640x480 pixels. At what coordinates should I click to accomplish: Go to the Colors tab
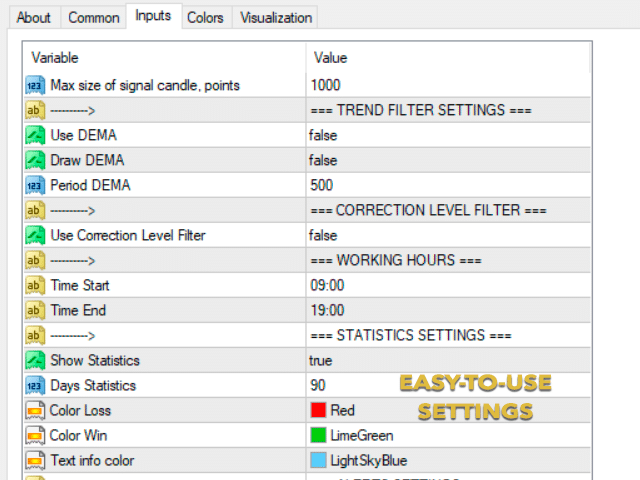pos(205,18)
